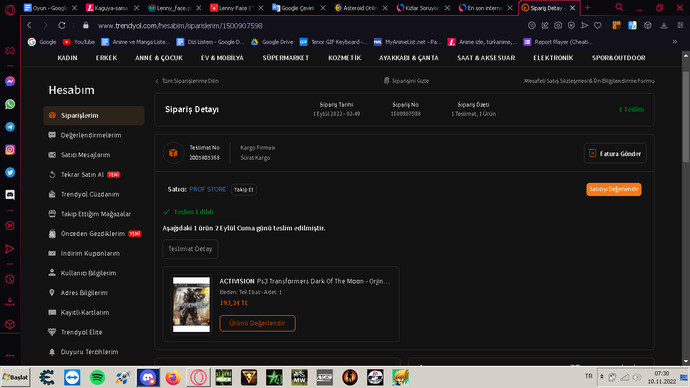
Task: Open the tab search magnifier icon
Action: point(619,7)
